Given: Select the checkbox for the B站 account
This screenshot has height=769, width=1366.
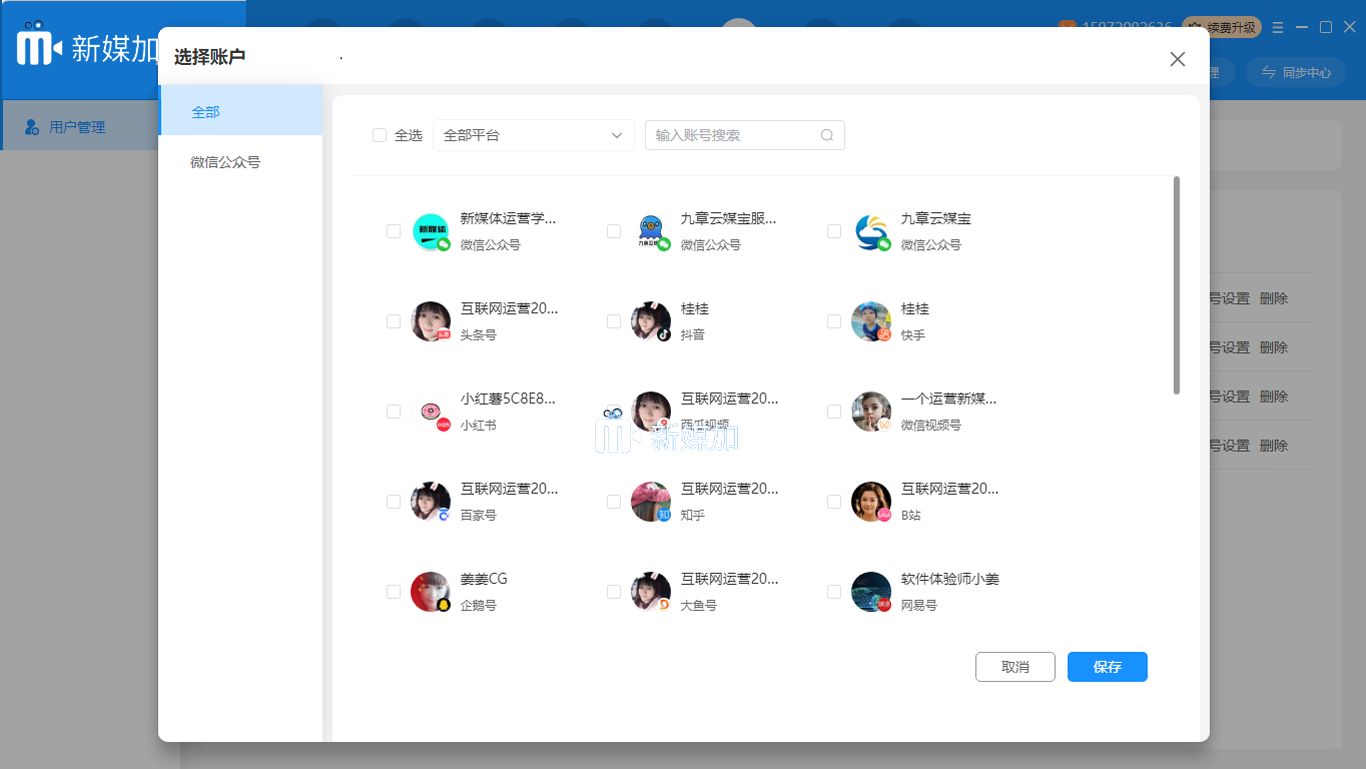Looking at the screenshot, I should point(834,502).
